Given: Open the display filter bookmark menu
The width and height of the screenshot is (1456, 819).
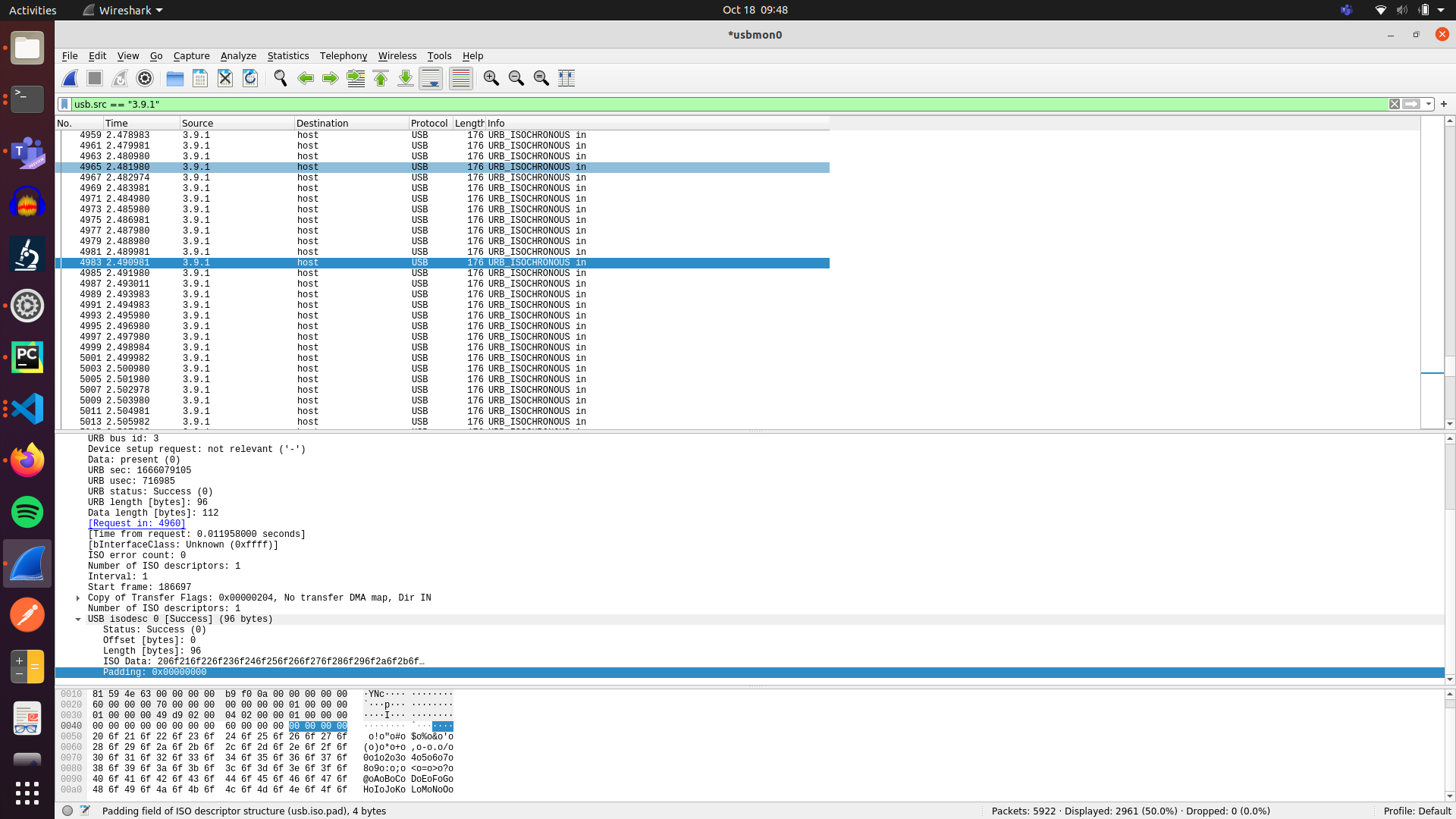Looking at the screenshot, I should click(x=64, y=104).
